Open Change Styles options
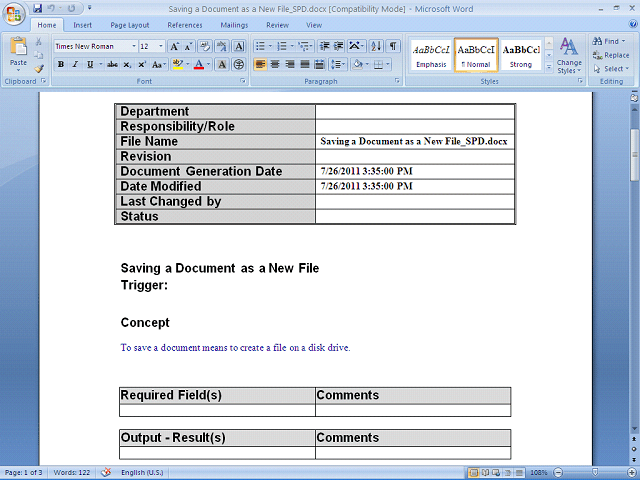The width and height of the screenshot is (640, 480). tap(569, 56)
